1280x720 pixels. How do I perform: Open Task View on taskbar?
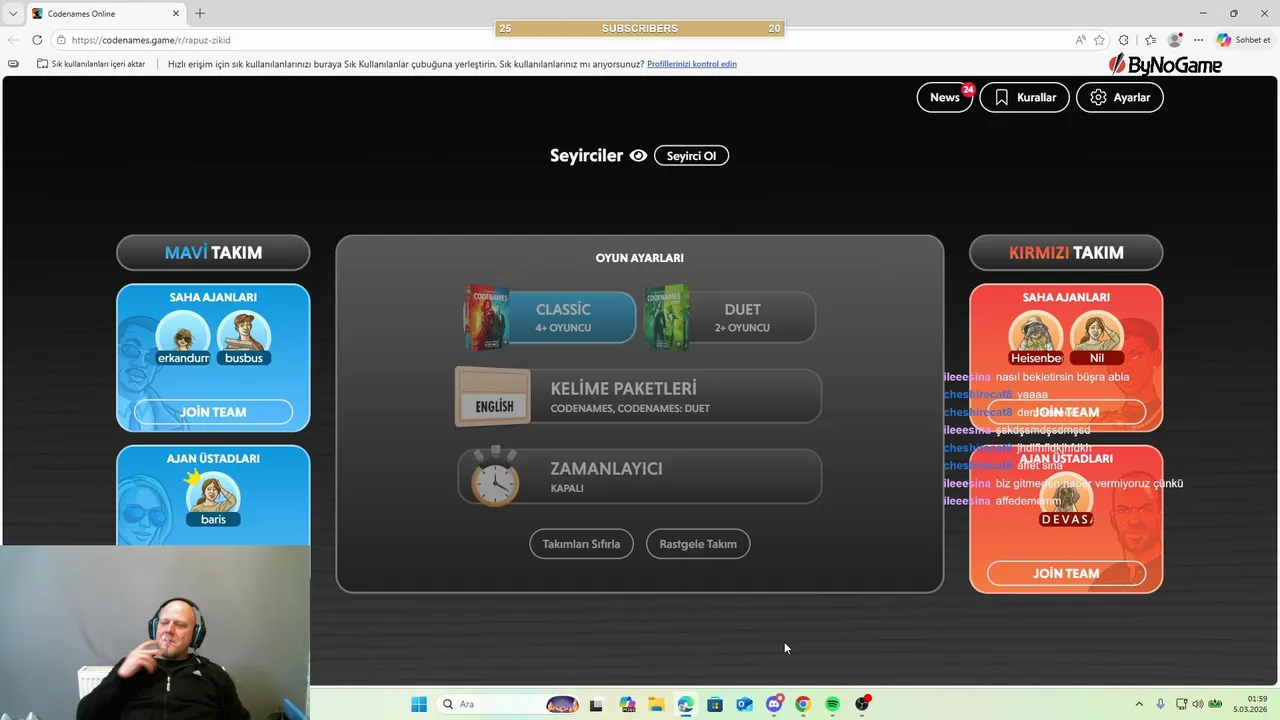(596, 704)
